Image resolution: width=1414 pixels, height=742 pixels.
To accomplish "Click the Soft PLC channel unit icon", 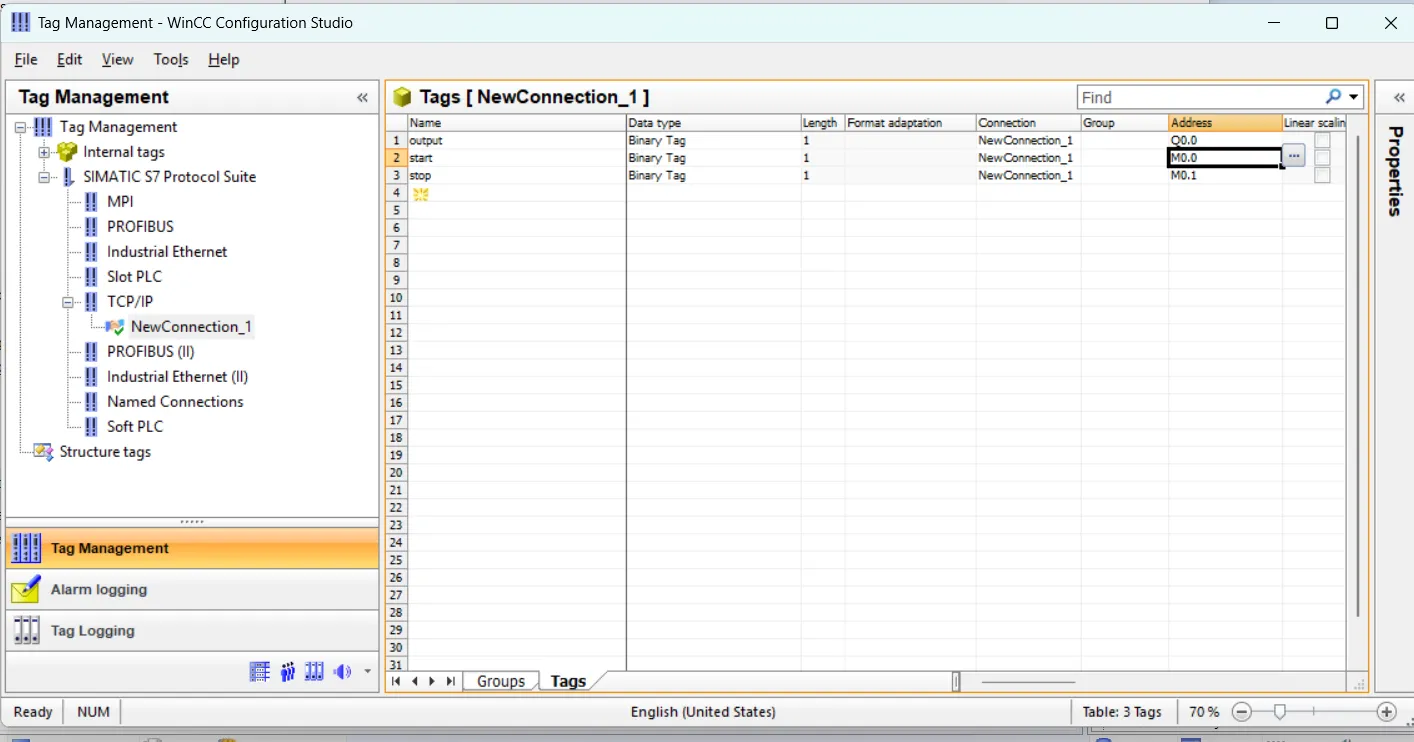I will [x=92, y=426].
